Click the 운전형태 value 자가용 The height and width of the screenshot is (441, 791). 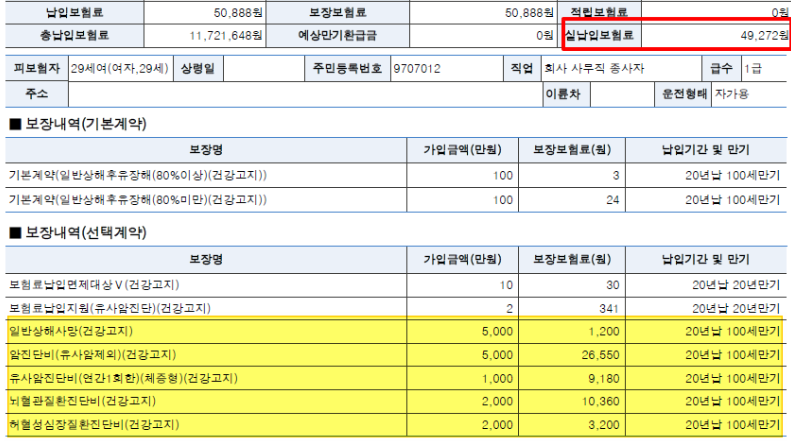(x=731, y=94)
